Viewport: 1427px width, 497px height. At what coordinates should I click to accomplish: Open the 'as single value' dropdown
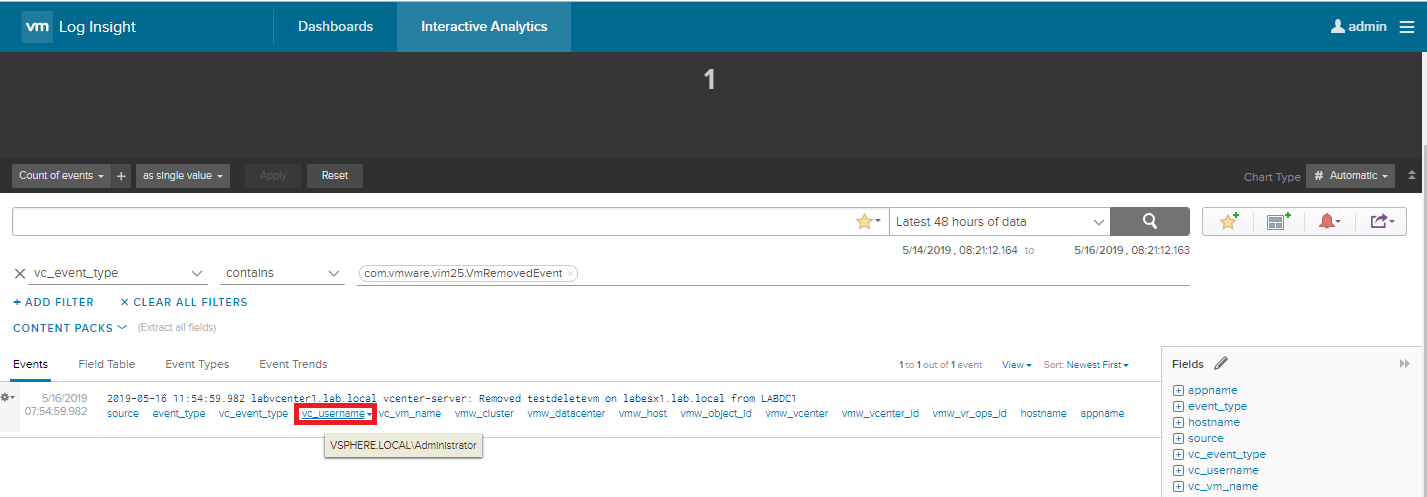[x=183, y=176]
